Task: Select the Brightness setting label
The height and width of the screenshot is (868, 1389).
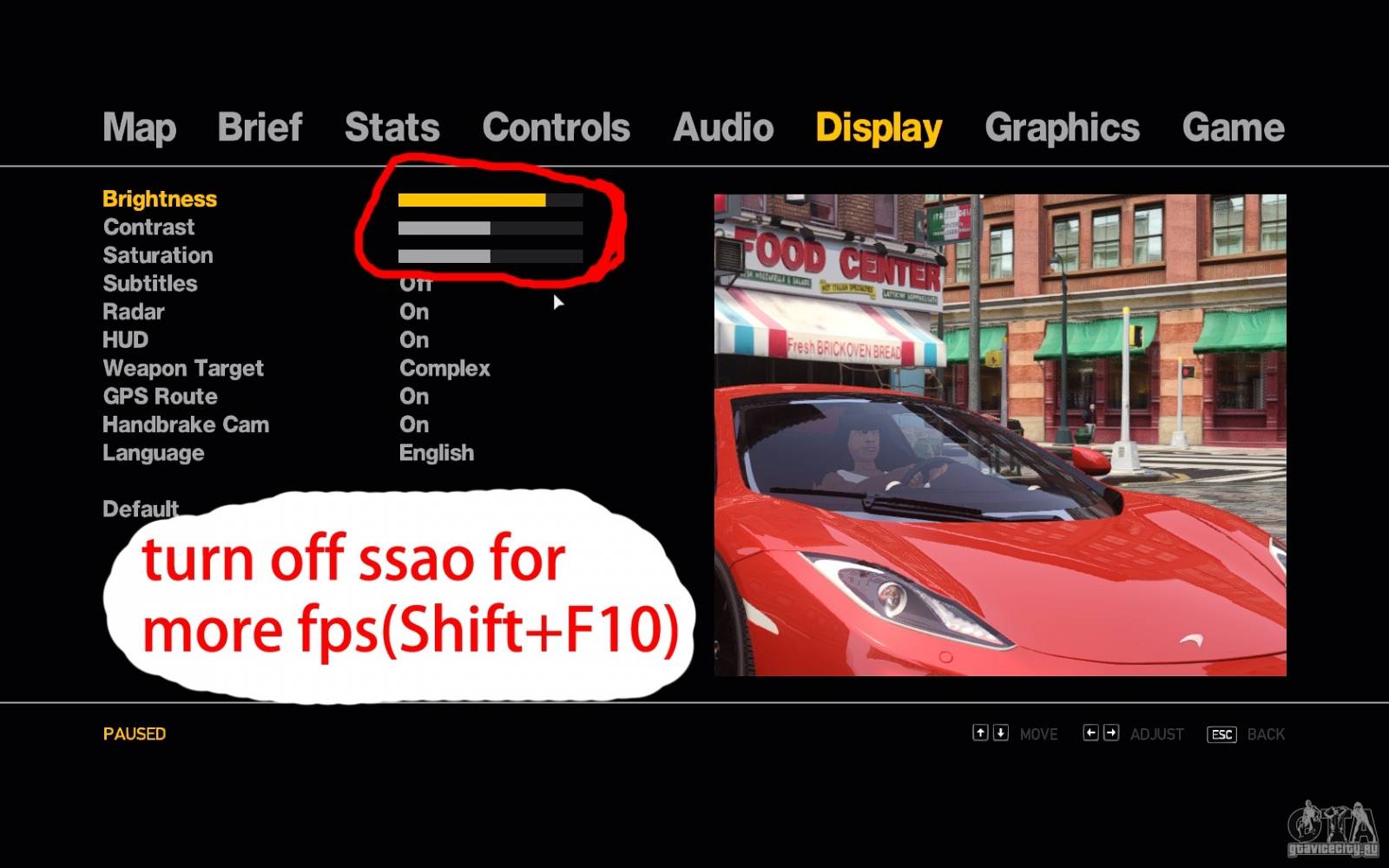Action: 160,200
